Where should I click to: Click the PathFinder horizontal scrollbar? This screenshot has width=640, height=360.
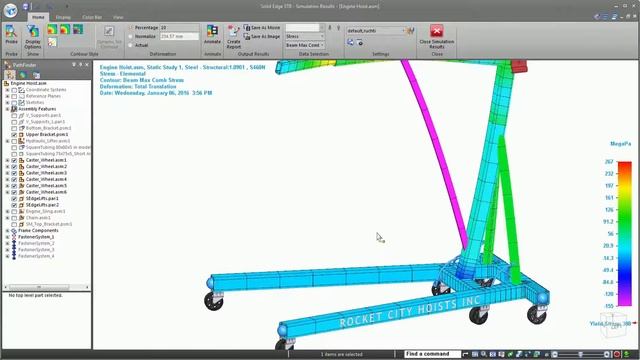pos(47,287)
